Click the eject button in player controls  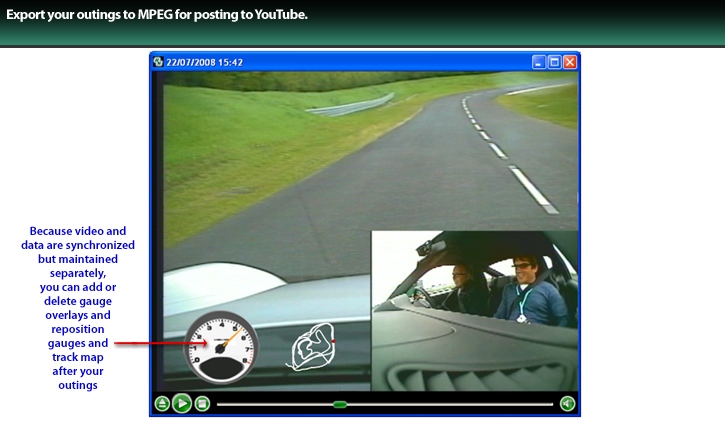pyautogui.click(x=162, y=404)
